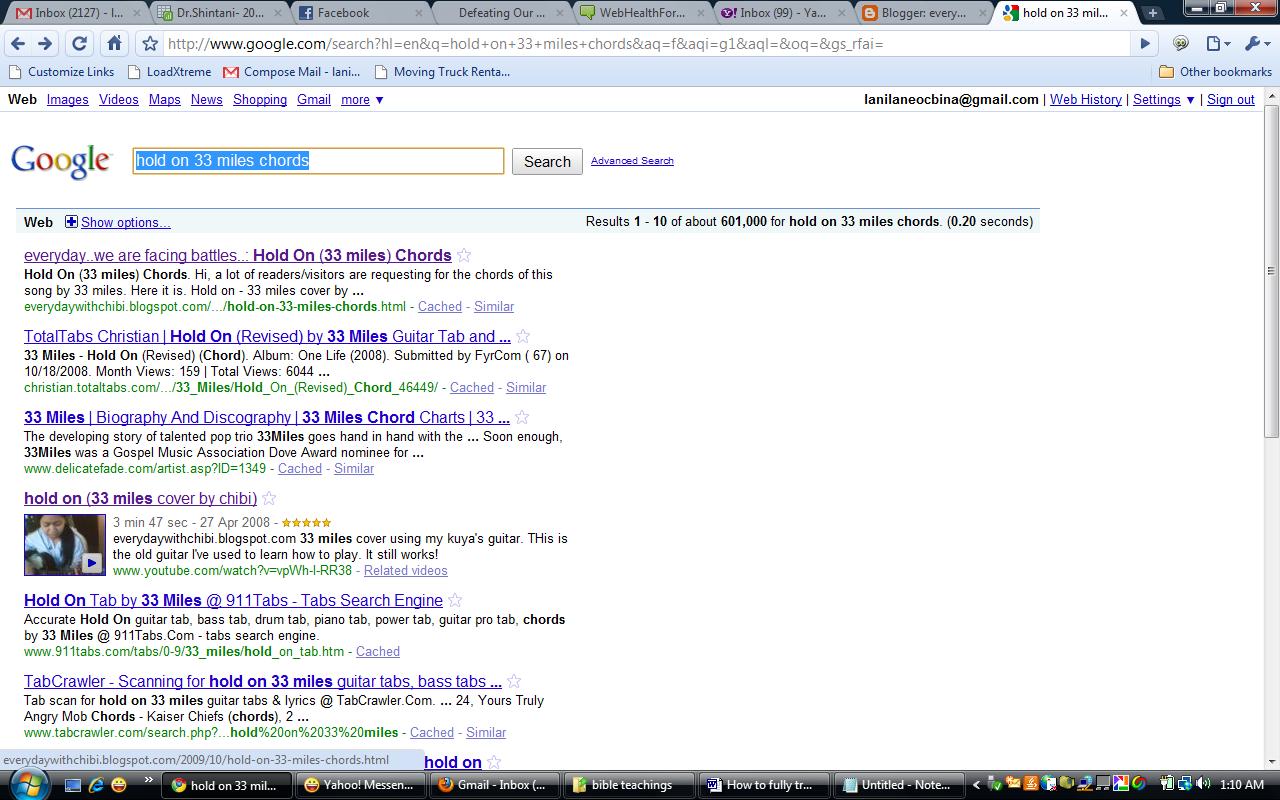Image resolution: width=1280 pixels, height=800 pixels.
Task: Click Show Desktop in quick launch
Action: [x=73, y=785]
